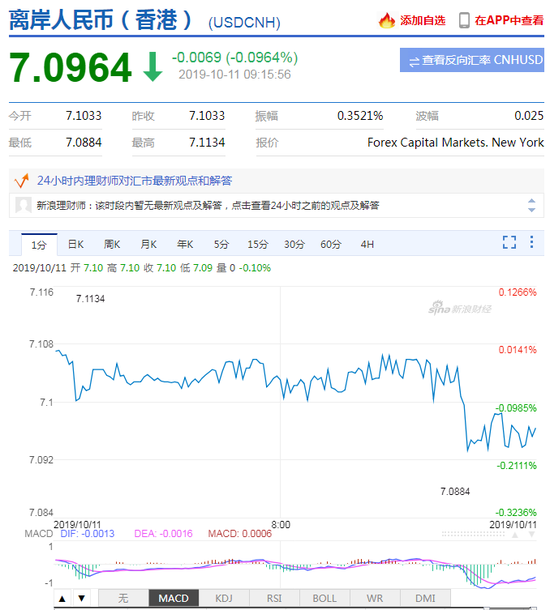Screen dimensions: 550x610
Task: Click the 7.1134 high label on chart
Action: (90, 299)
